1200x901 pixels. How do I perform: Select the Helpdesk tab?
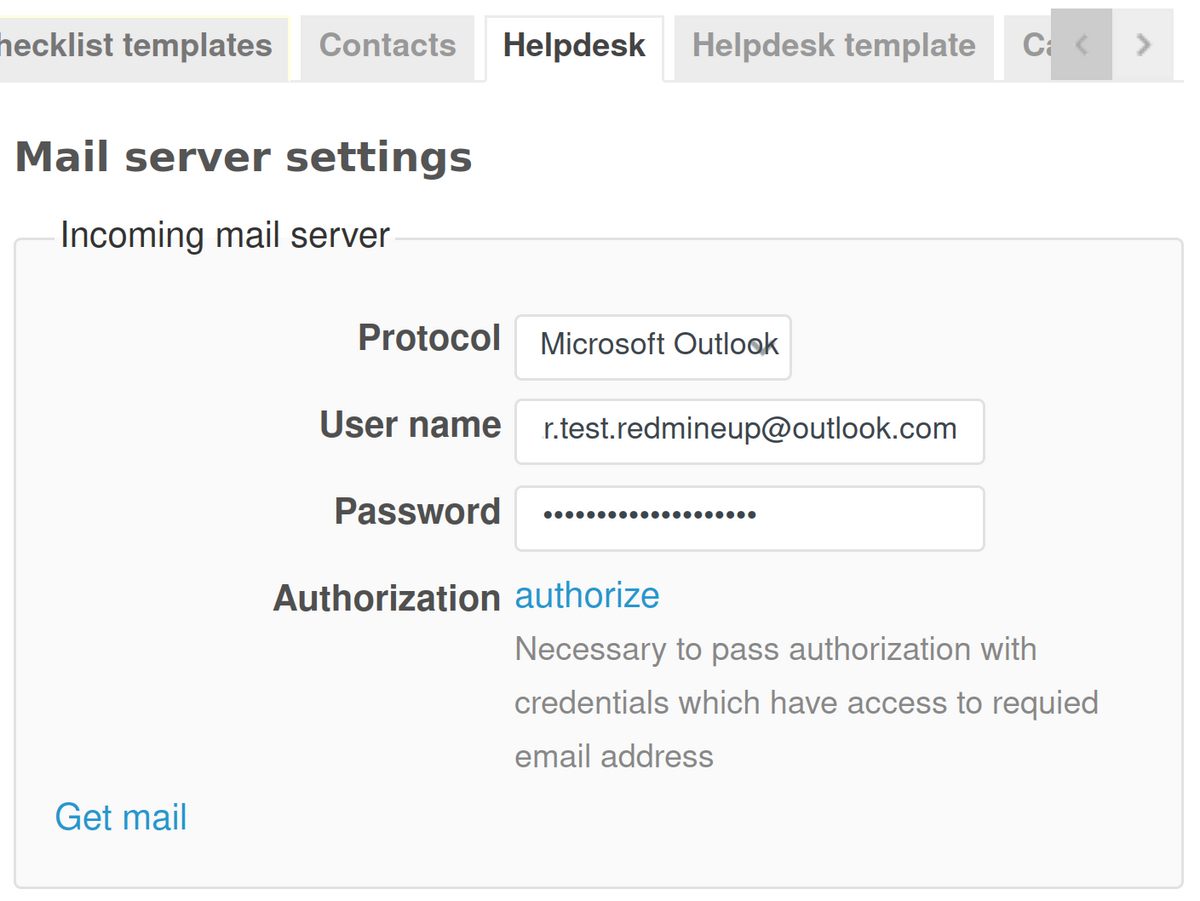[574, 46]
